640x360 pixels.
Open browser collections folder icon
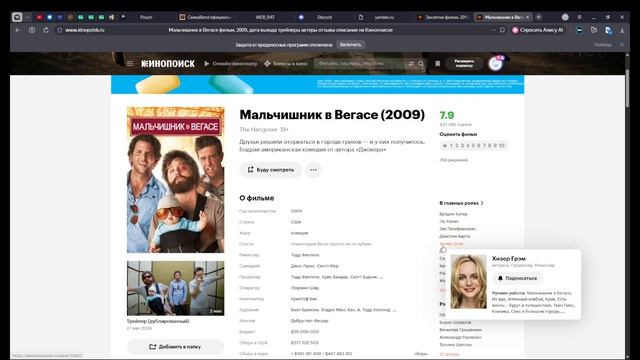coord(594,30)
